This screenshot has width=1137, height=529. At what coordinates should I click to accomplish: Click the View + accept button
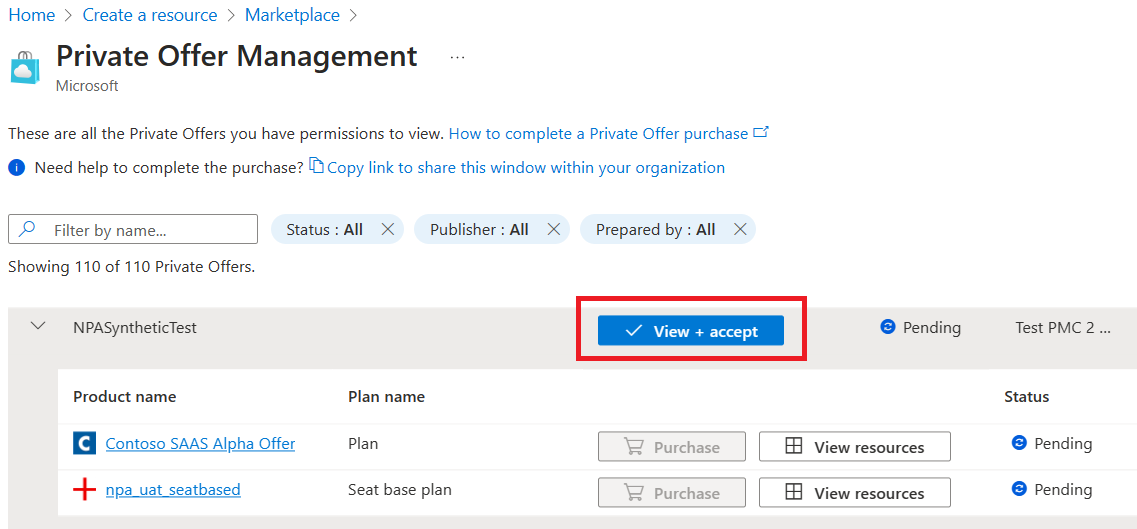[690, 331]
